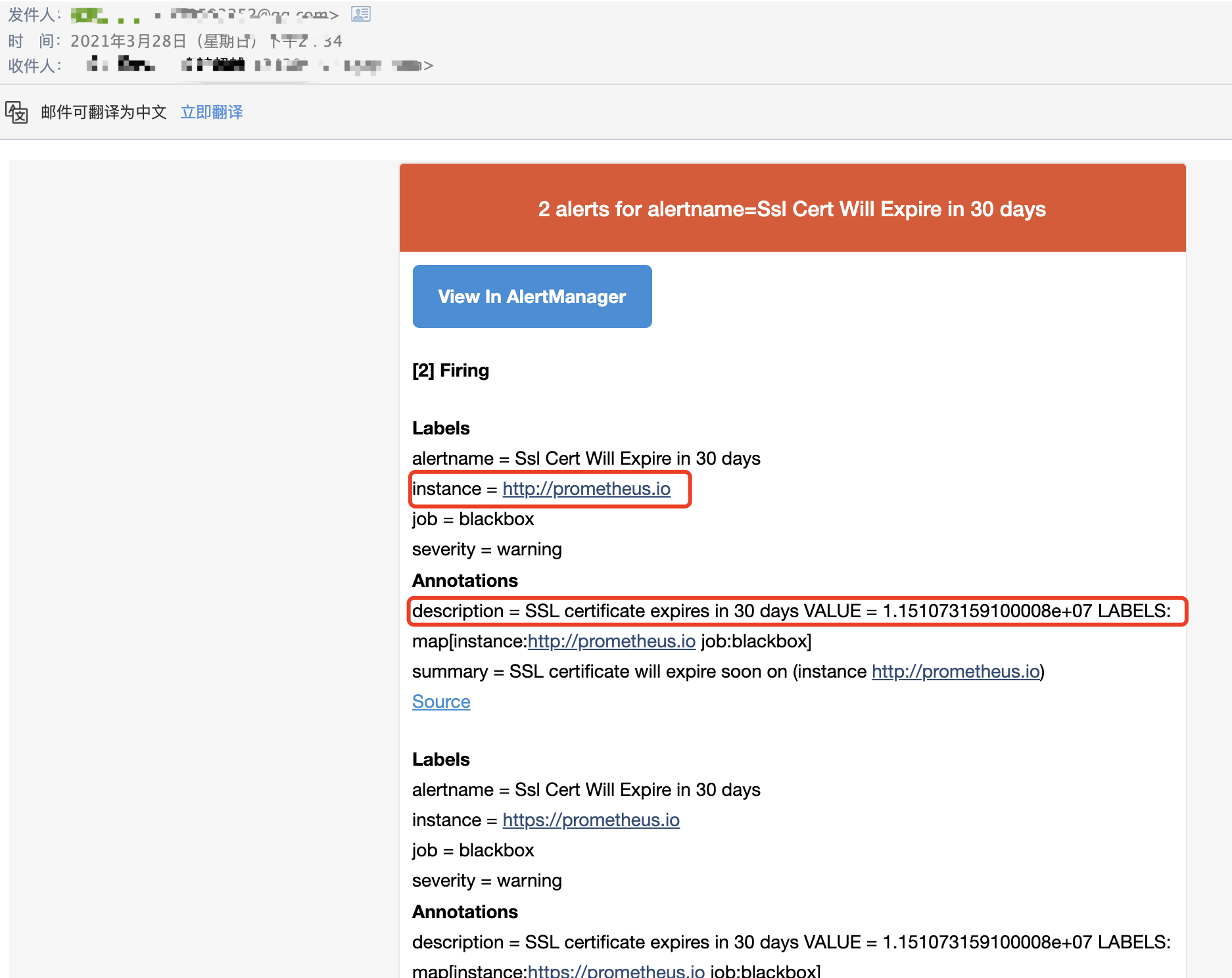Viewport: 1232px width, 978px height.
Task: Click the second alert's 'severity = warning' line
Action: click(x=486, y=881)
